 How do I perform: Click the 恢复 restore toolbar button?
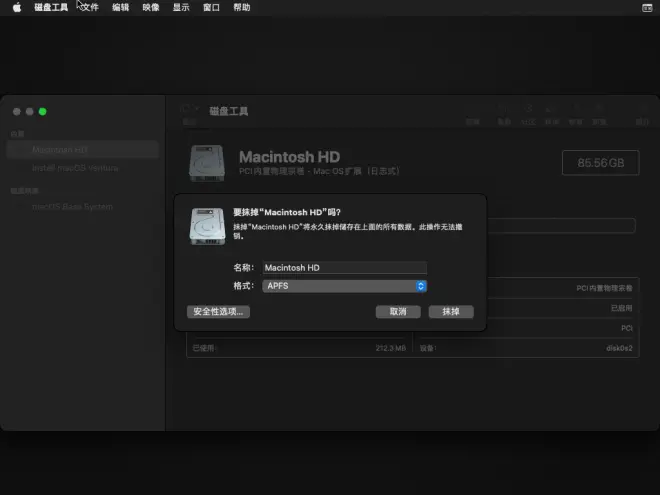point(575,115)
